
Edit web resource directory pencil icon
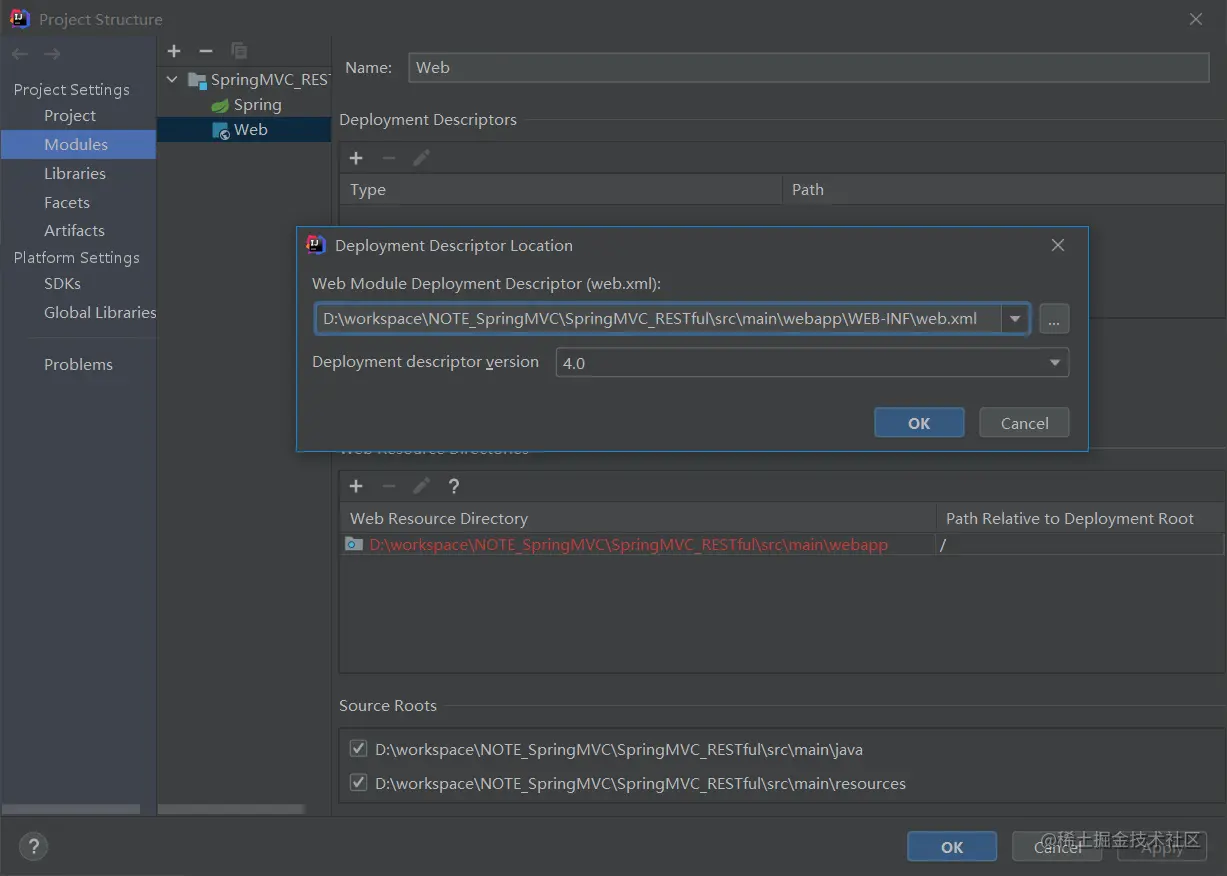421,486
